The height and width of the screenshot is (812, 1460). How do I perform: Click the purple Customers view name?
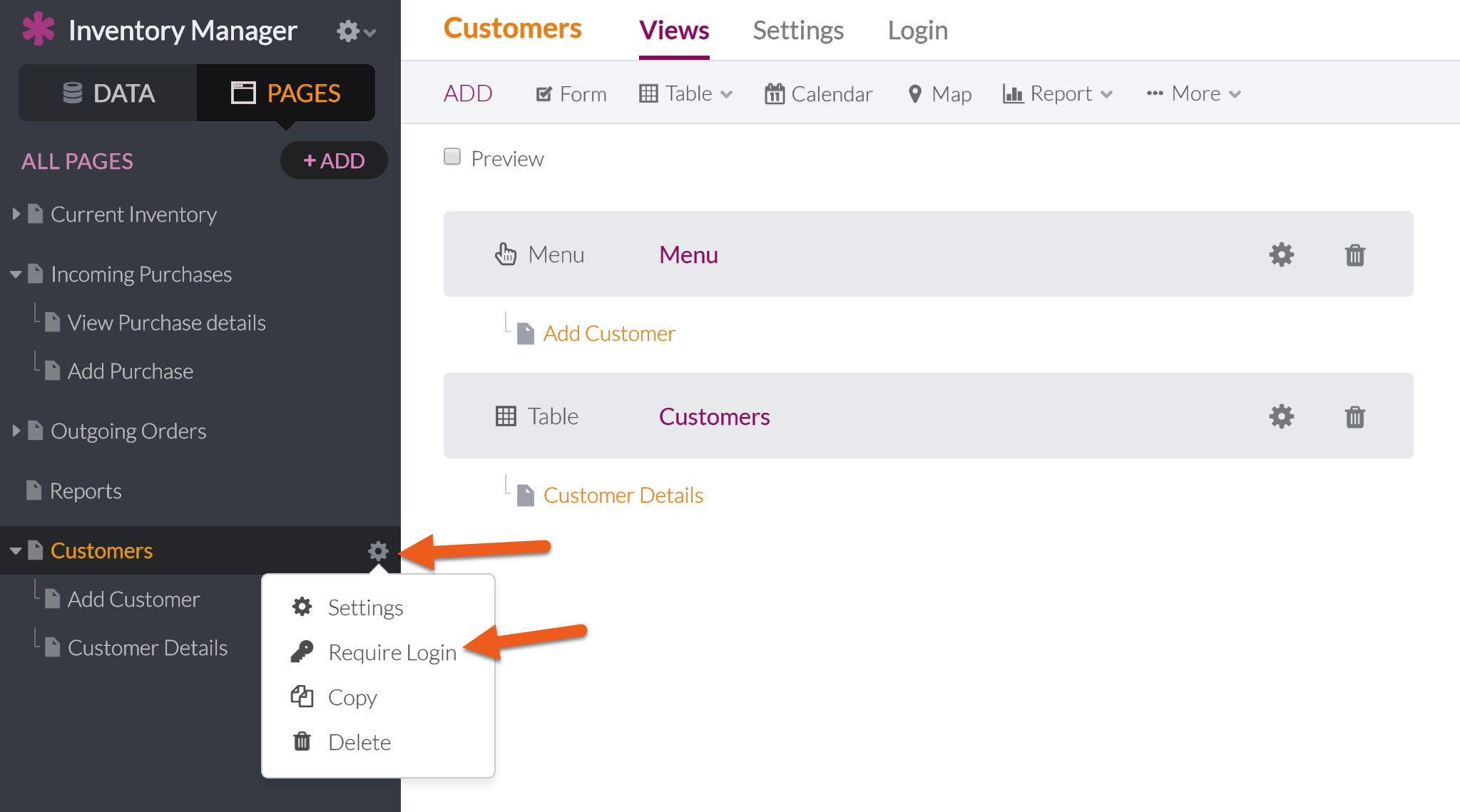point(714,416)
